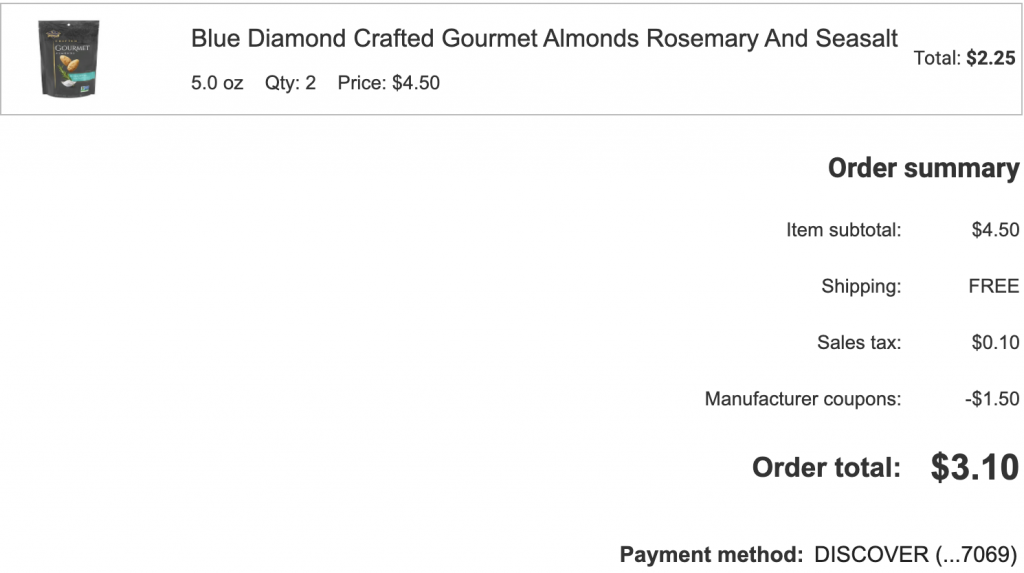Click the bold $2.25 item total
1024x573 pixels.
tap(990, 59)
